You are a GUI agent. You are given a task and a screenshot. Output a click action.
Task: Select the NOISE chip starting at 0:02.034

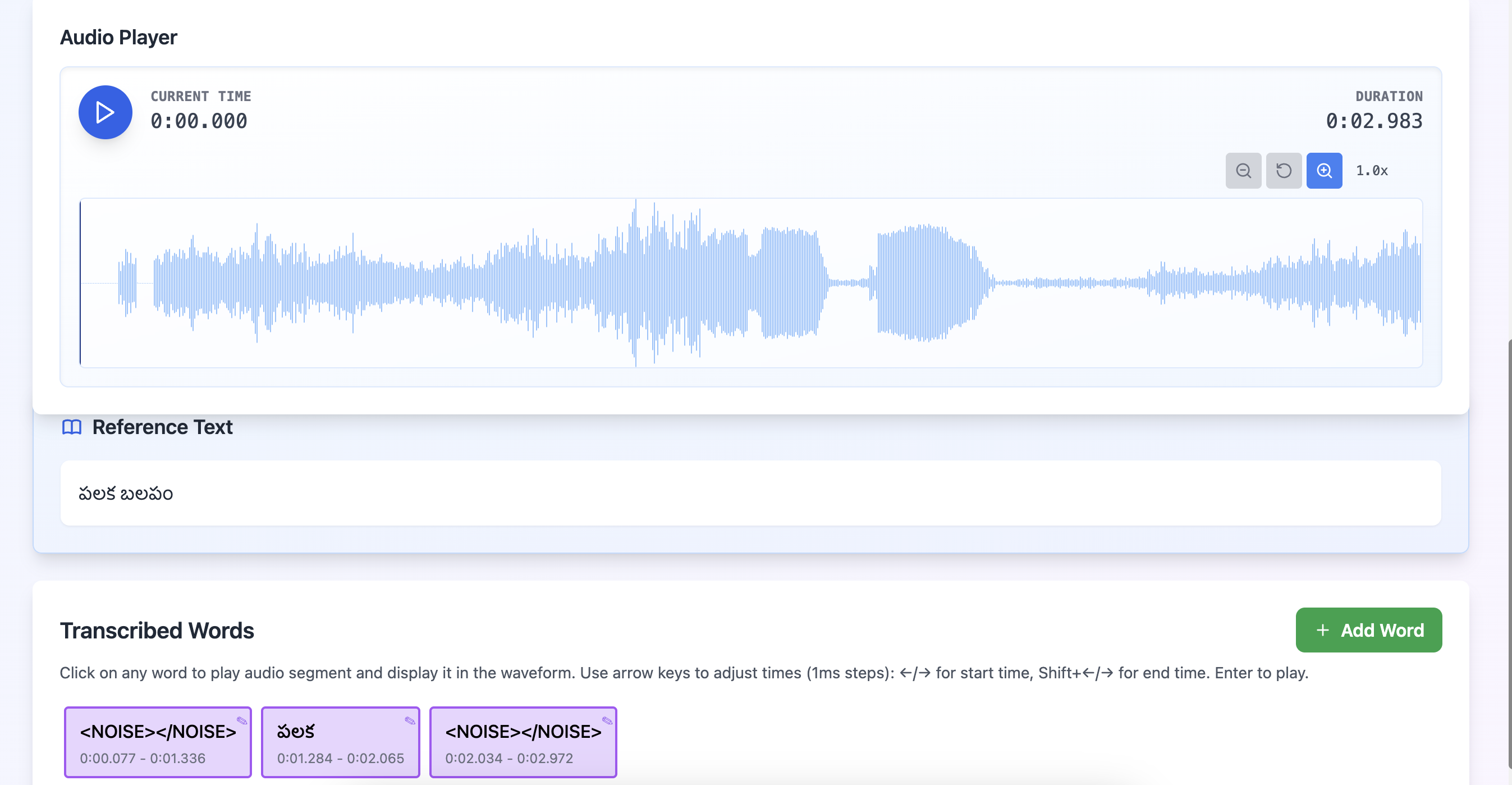[523, 742]
